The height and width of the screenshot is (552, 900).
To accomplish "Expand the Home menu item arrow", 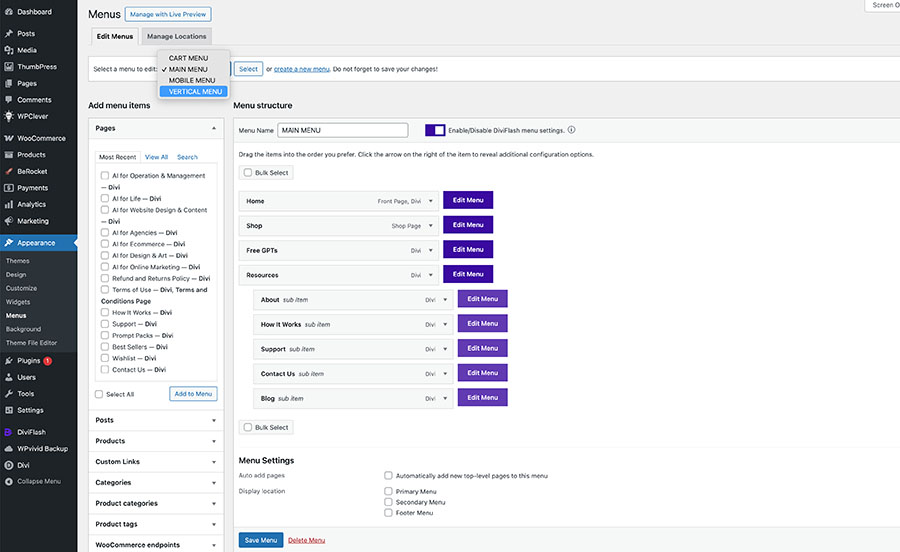I will click(431, 201).
